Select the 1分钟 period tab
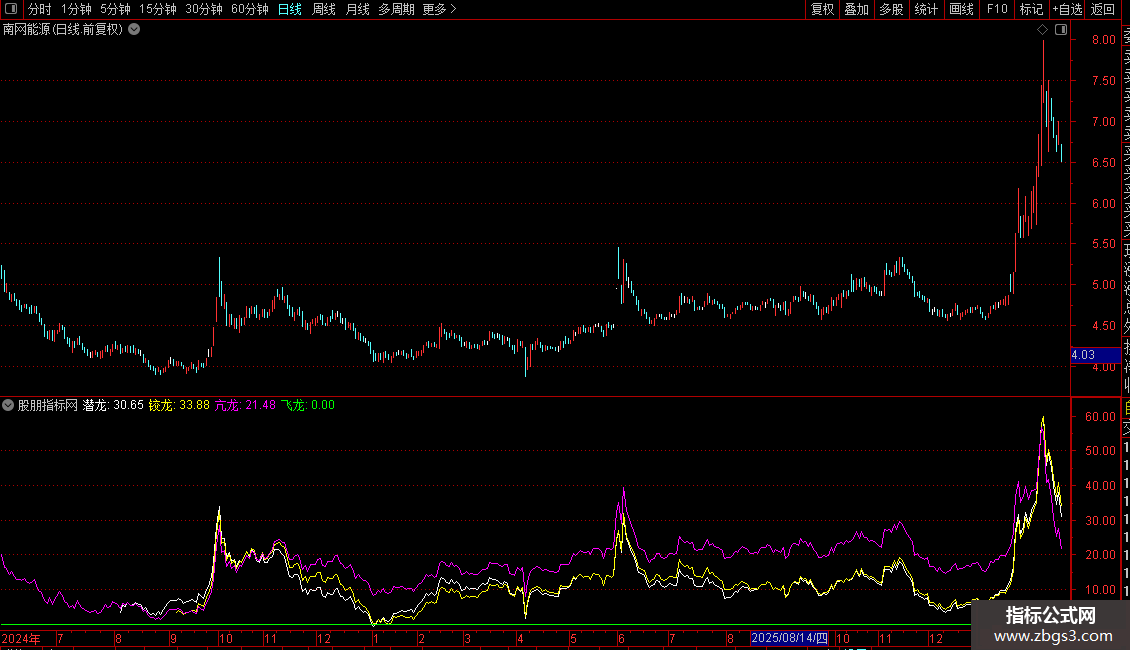 coord(76,9)
